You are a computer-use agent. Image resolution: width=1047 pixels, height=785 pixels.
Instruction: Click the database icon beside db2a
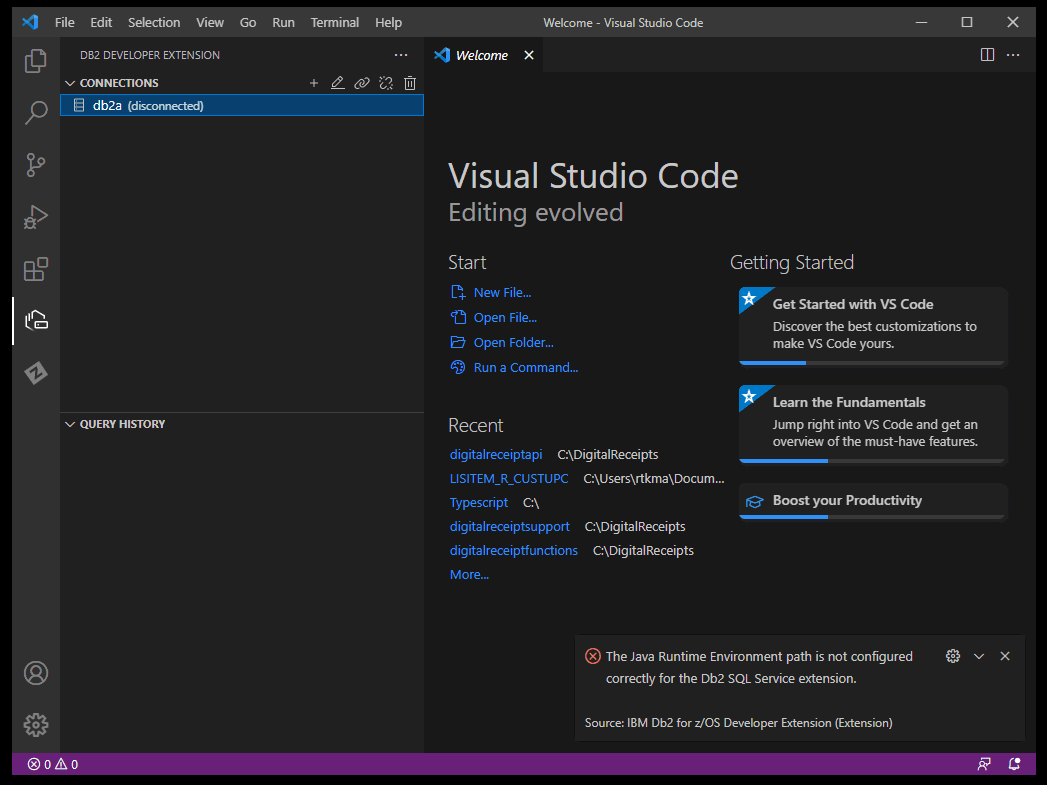[79, 105]
